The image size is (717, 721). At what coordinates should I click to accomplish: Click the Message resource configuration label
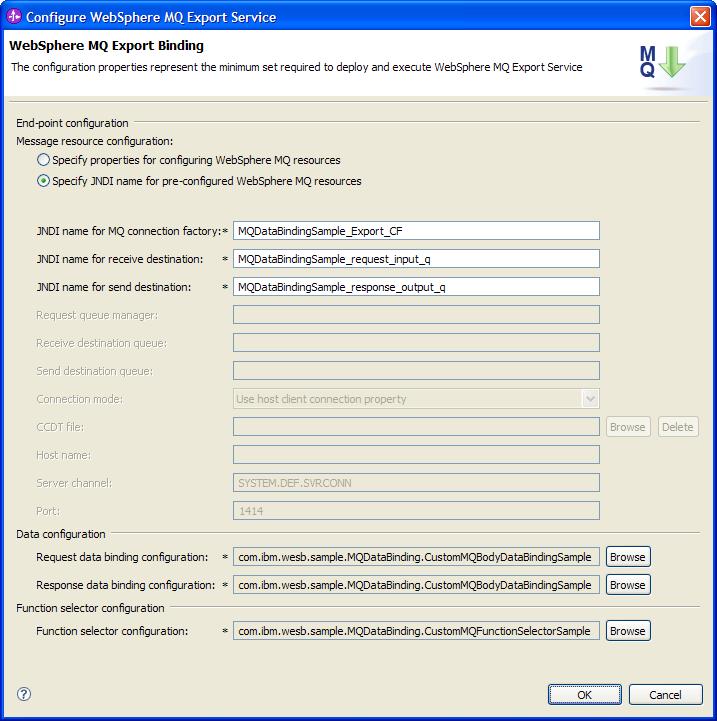coord(95,141)
